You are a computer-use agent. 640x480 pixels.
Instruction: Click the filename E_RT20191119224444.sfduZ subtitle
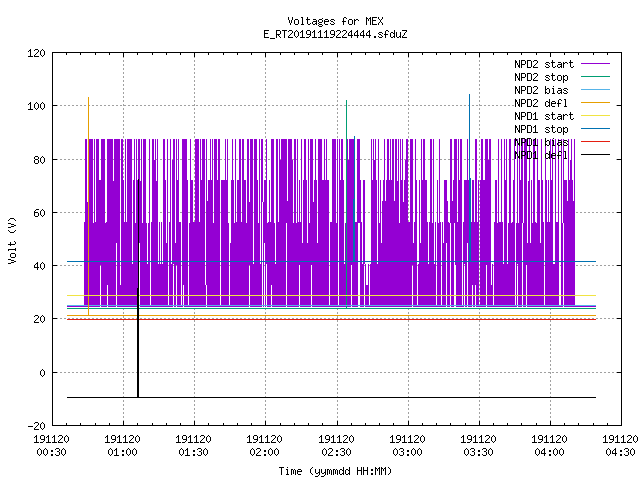(x=335, y=34)
